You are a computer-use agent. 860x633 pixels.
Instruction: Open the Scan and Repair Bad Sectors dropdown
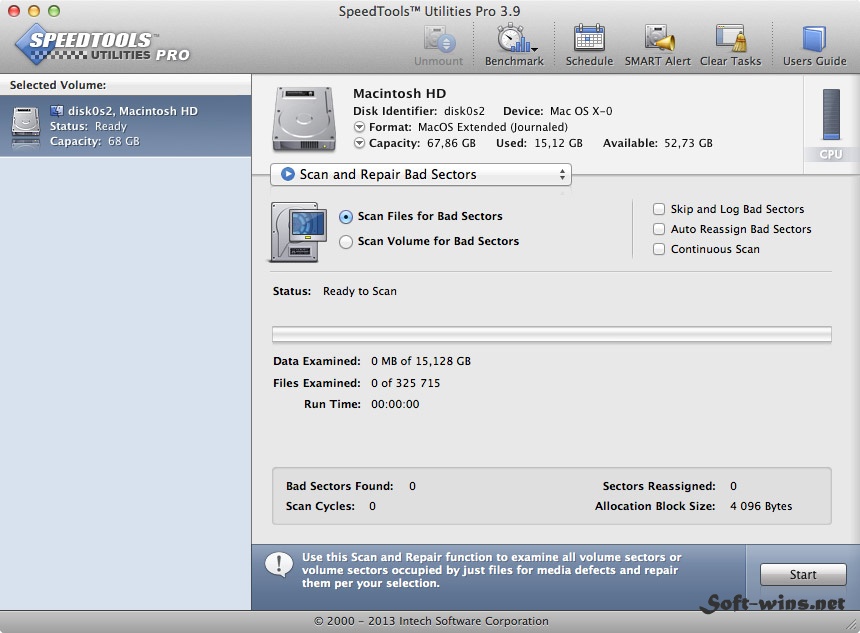coord(421,174)
